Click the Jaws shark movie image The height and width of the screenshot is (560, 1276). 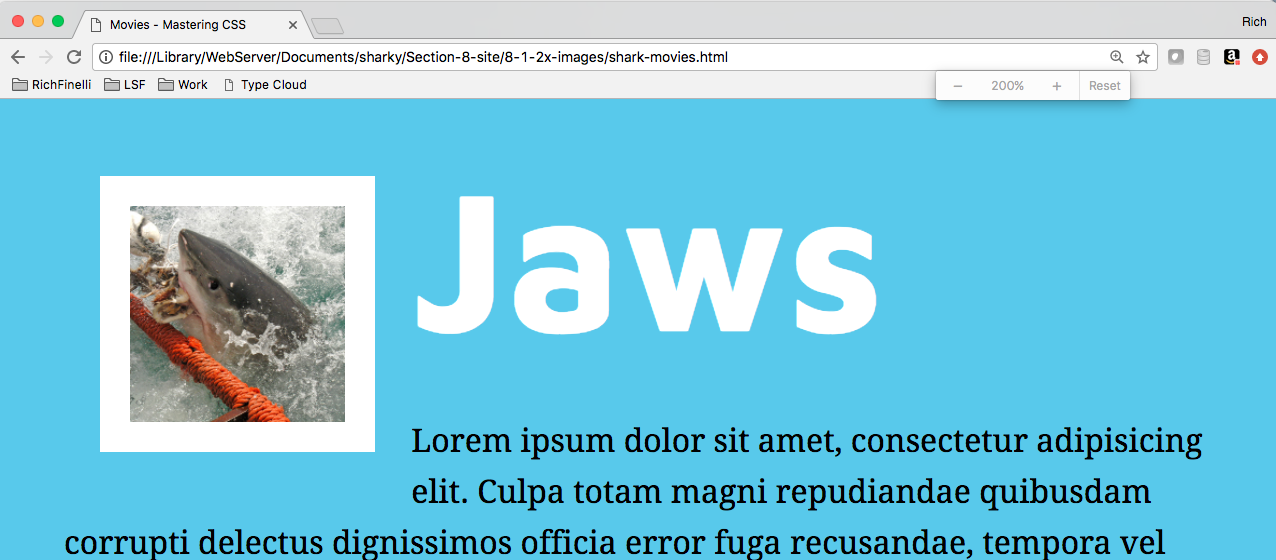click(237, 314)
